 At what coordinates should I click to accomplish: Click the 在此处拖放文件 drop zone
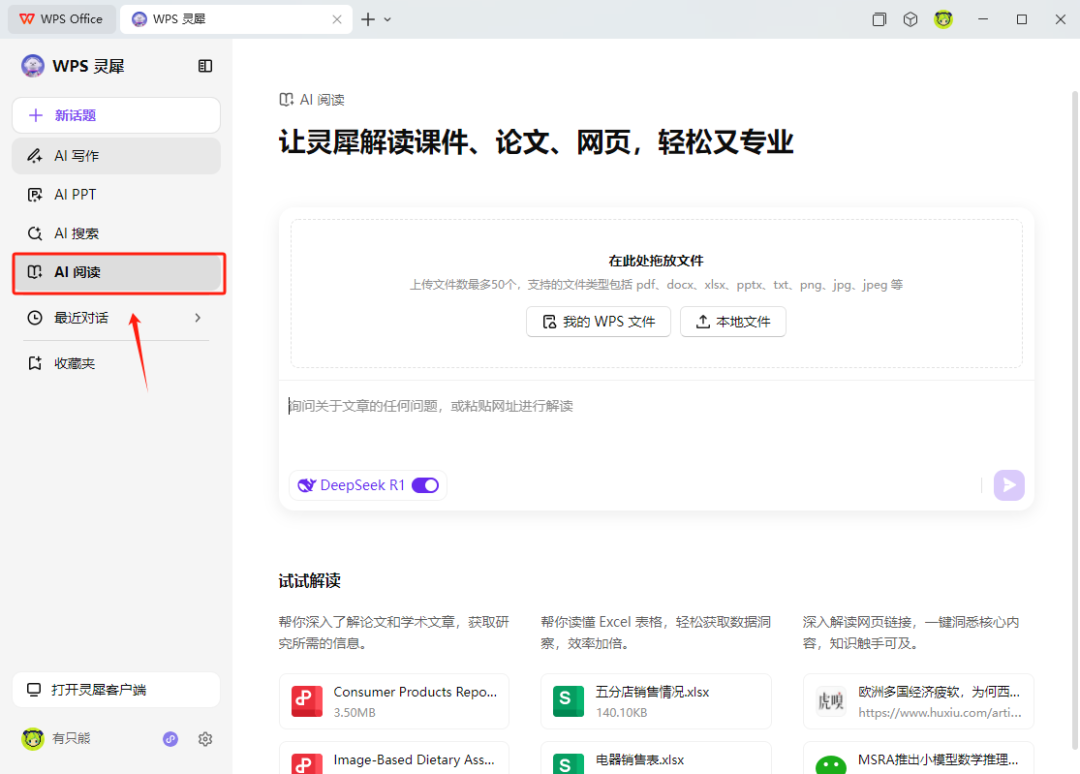click(656, 294)
